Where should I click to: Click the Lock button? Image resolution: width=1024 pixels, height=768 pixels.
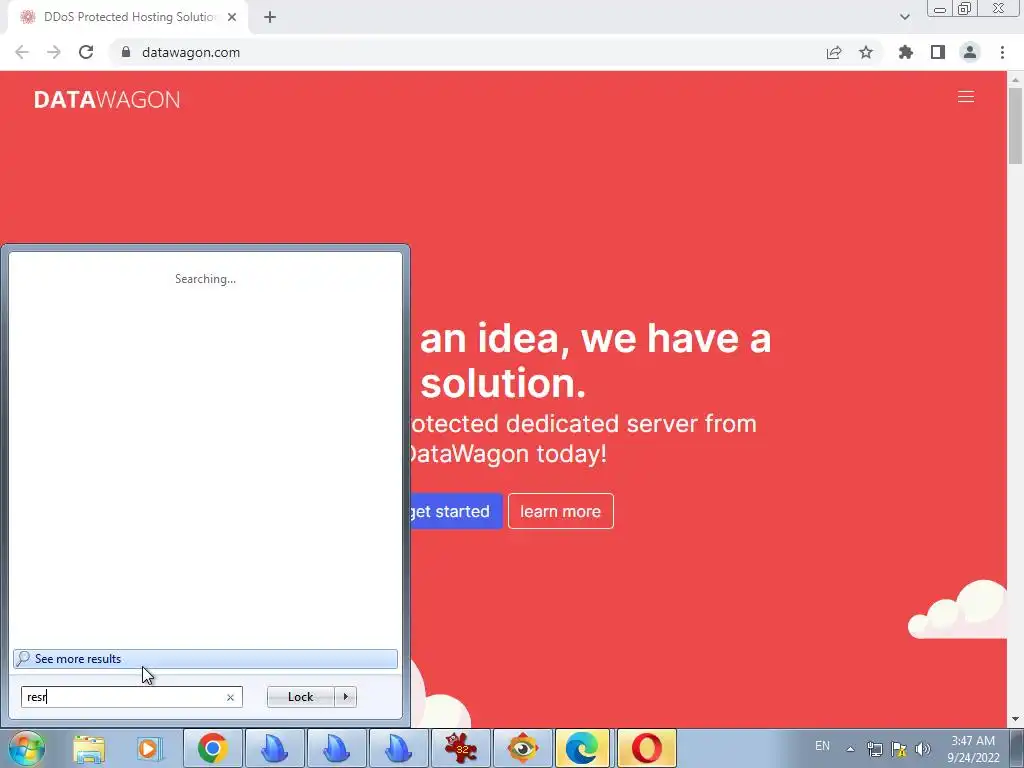click(300, 697)
